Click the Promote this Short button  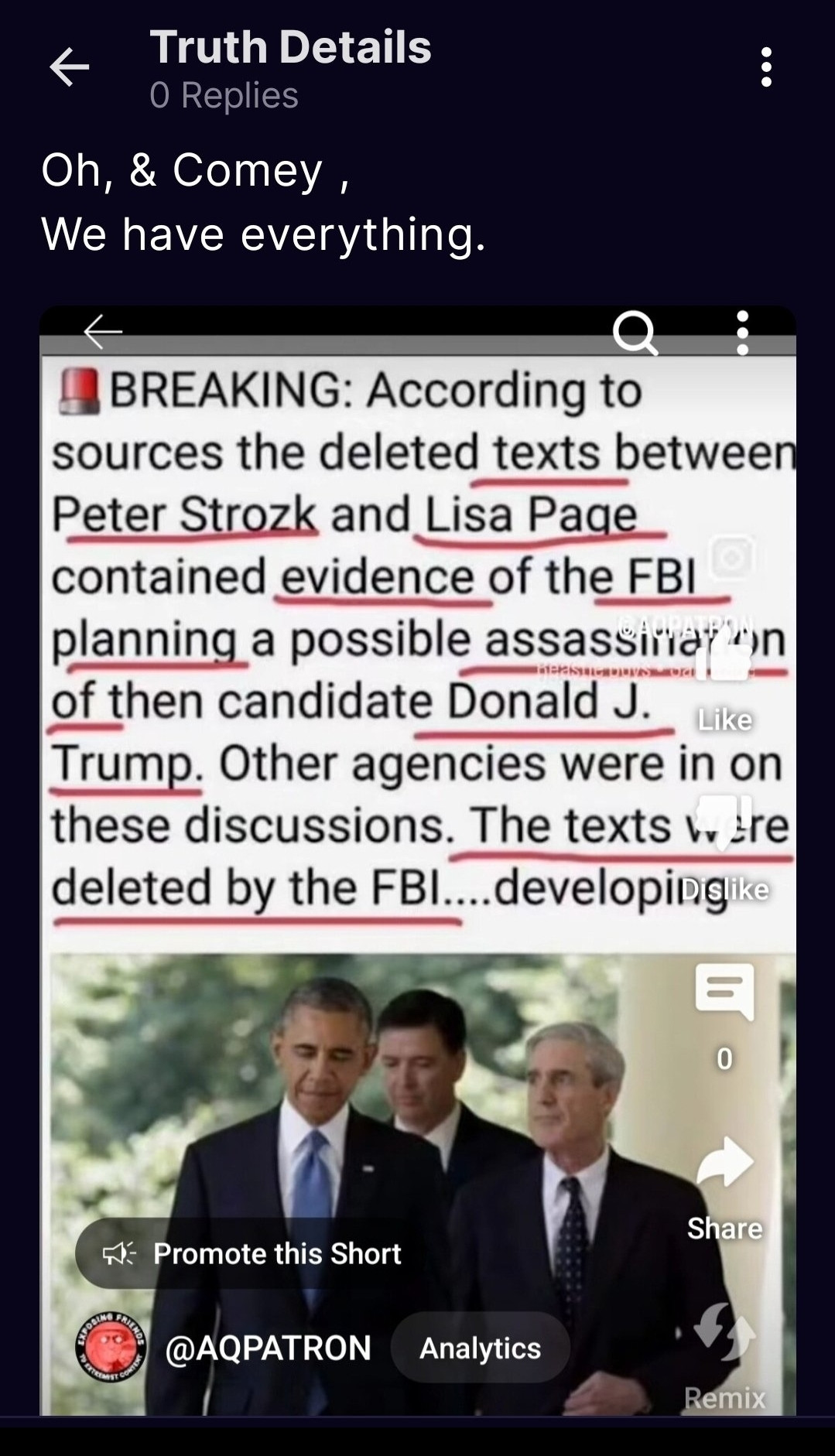click(252, 1253)
